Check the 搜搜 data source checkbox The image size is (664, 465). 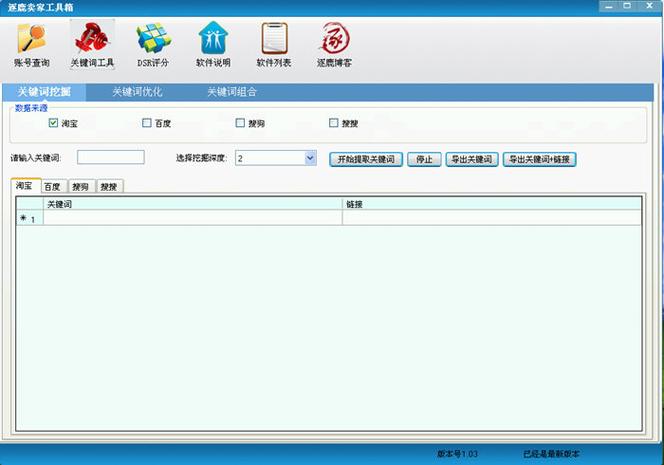(x=334, y=124)
